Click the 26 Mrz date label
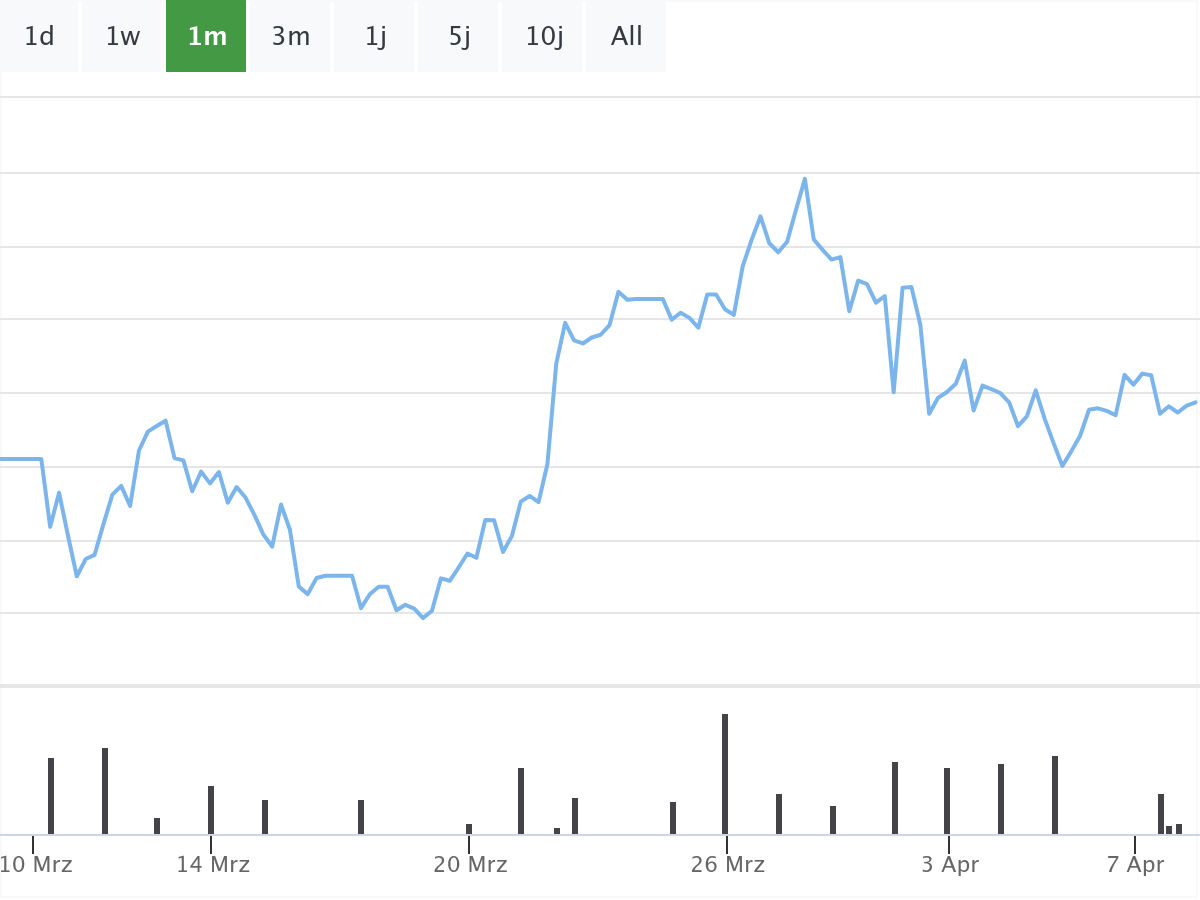This screenshot has width=1200, height=900. tap(727, 864)
